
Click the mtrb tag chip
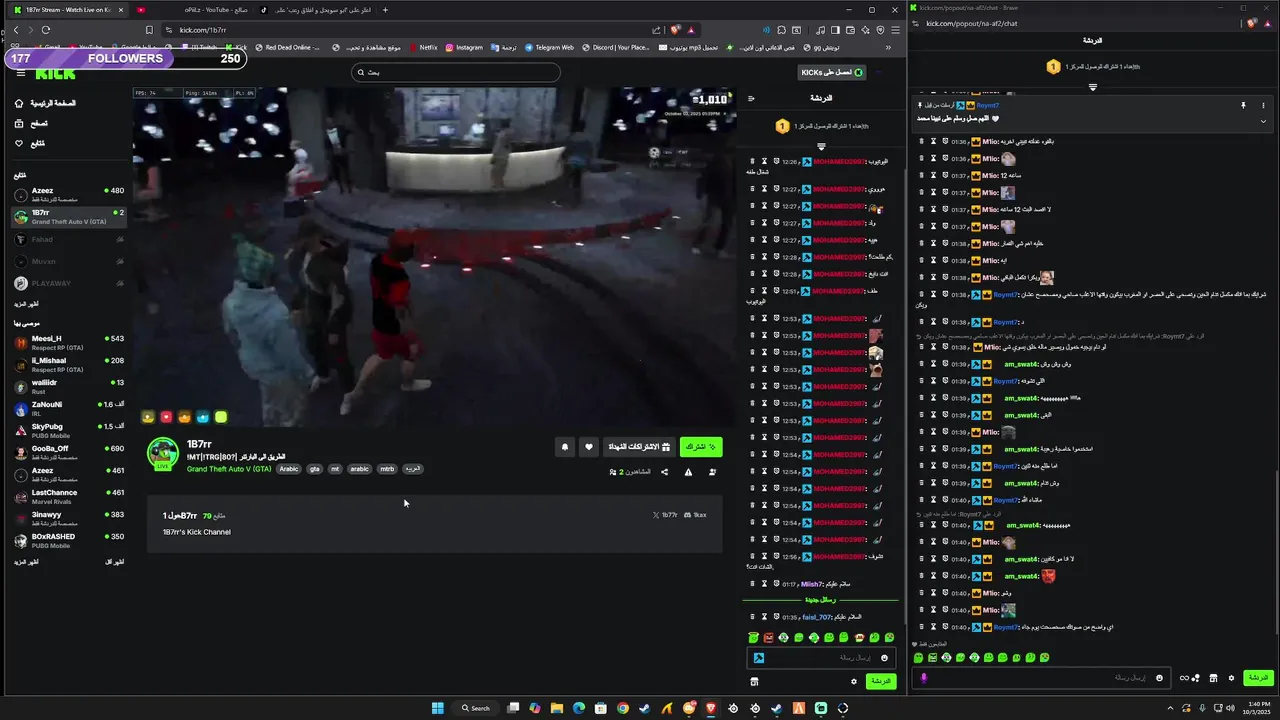[387, 469]
